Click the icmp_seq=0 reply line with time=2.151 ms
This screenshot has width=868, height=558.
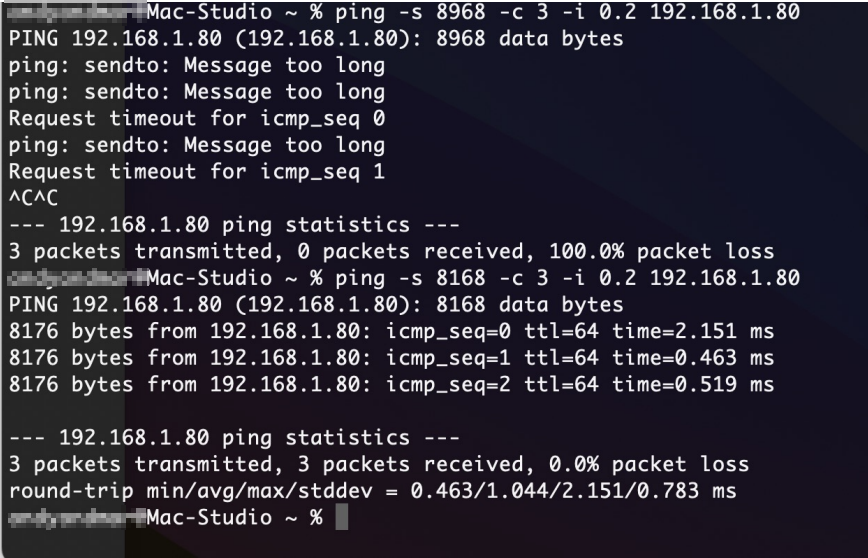(x=389, y=329)
